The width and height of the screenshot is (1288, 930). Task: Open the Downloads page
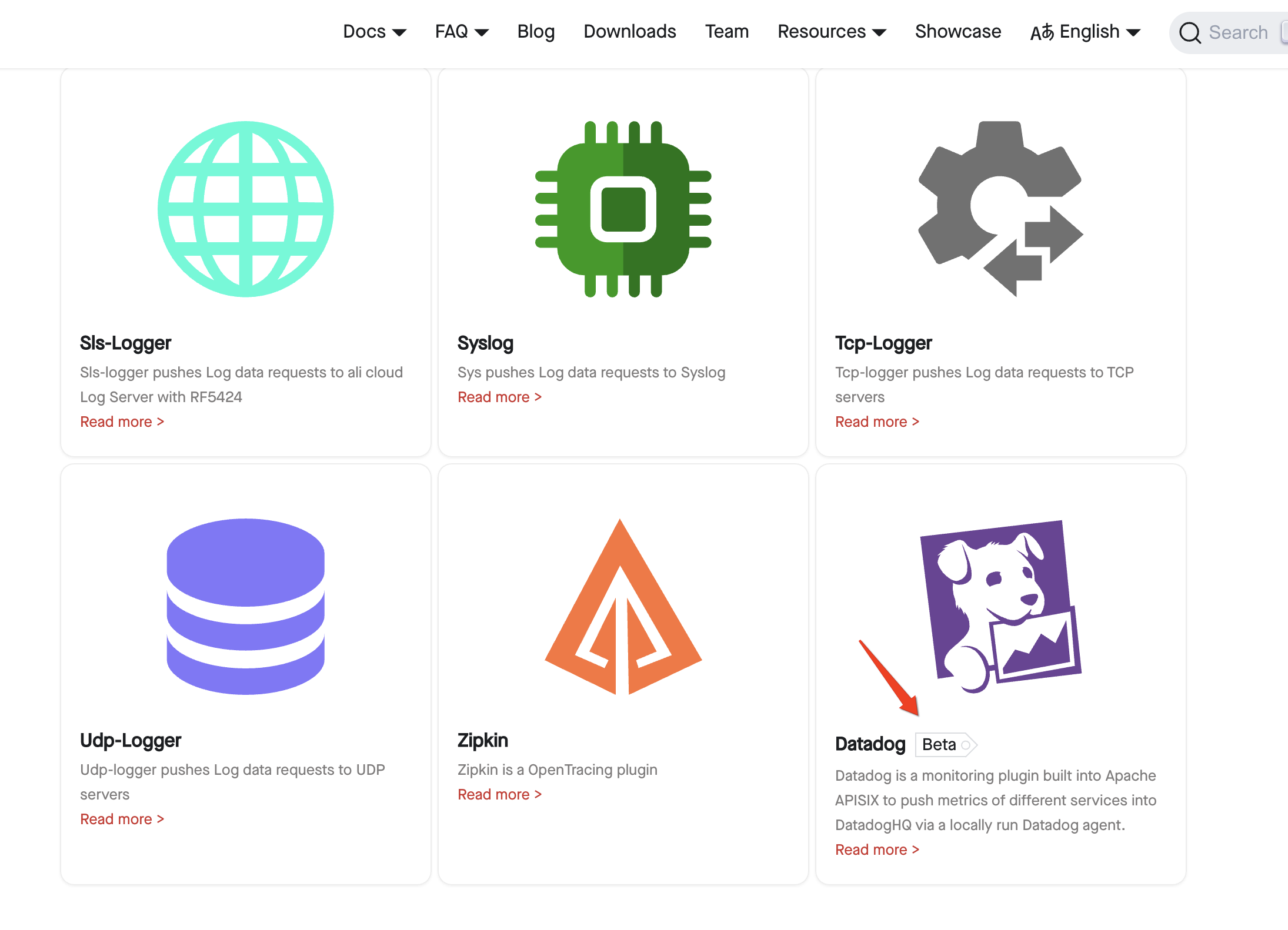(x=630, y=32)
